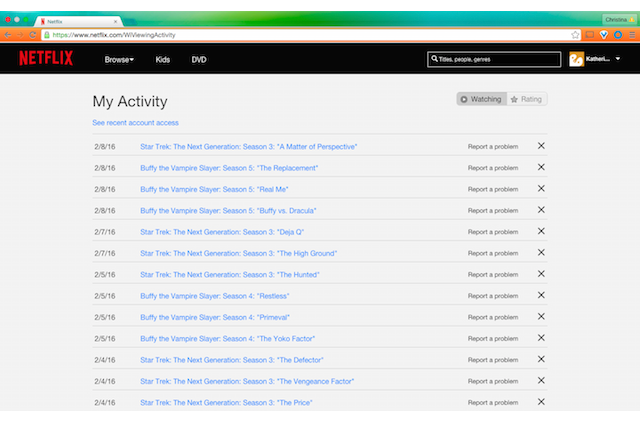This screenshot has width=640, height=426.
Task: Delete the "Buffy vs. Dracula" history entry
Action: click(x=541, y=210)
